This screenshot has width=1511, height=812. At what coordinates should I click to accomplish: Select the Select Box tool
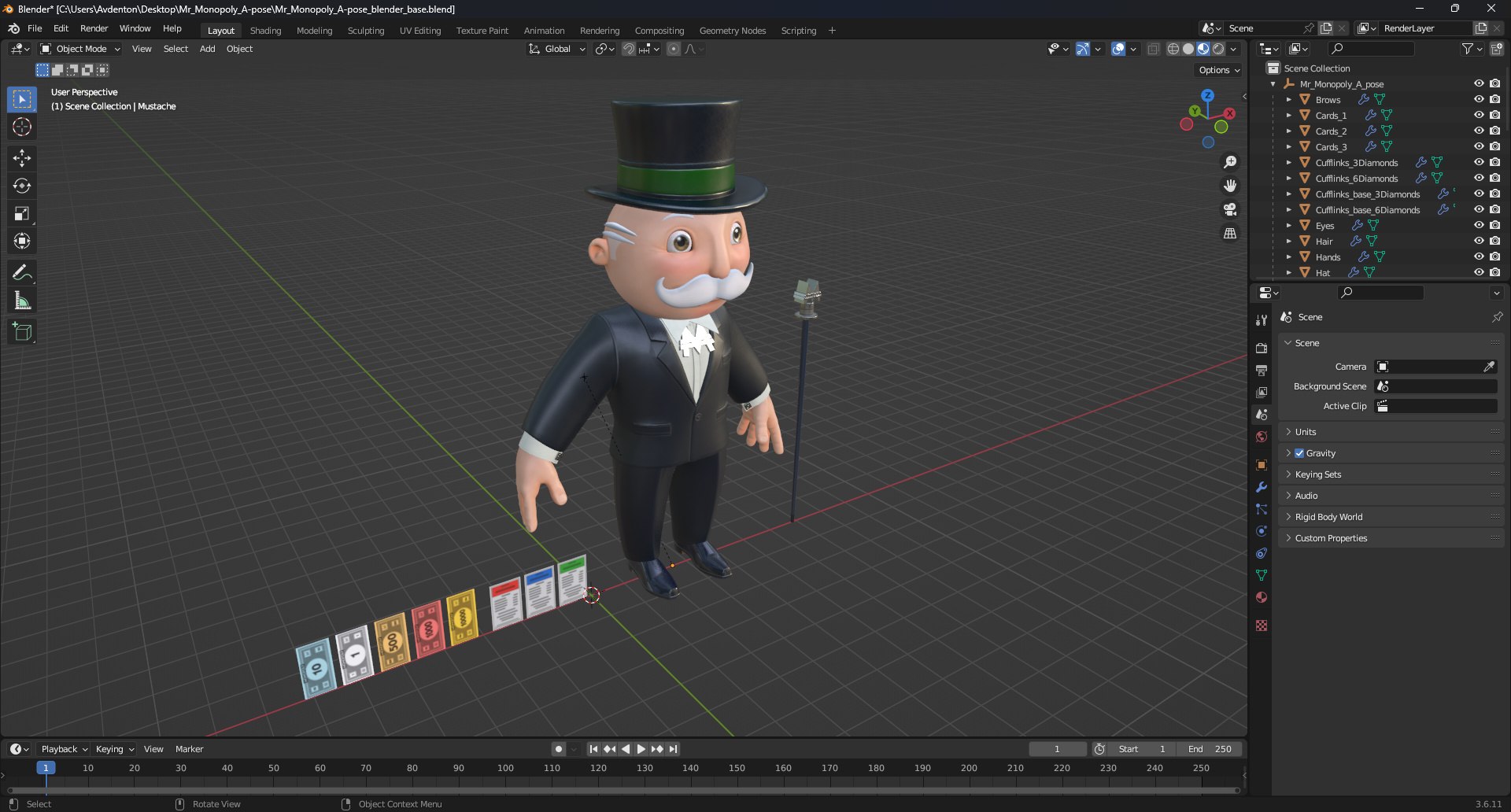coord(22,99)
